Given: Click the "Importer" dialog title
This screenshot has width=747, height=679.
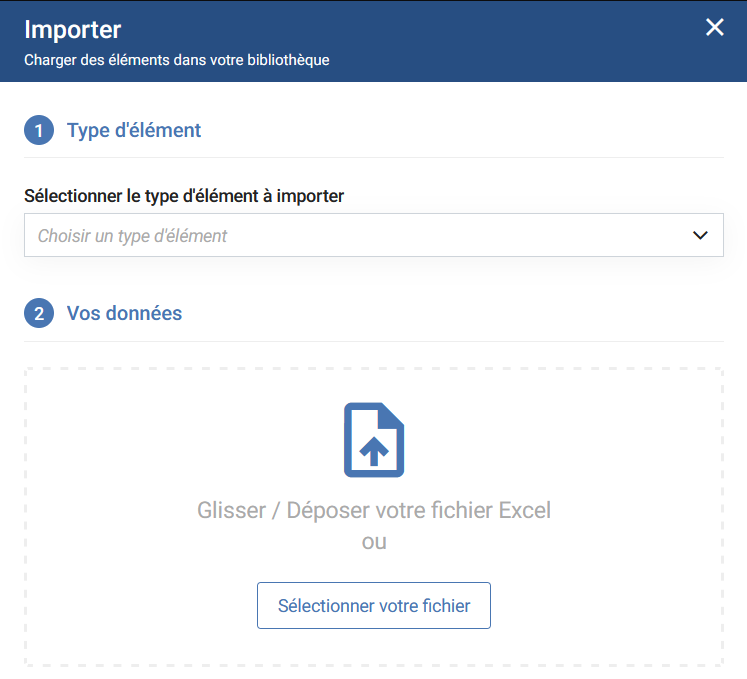Looking at the screenshot, I should click(73, 28).
